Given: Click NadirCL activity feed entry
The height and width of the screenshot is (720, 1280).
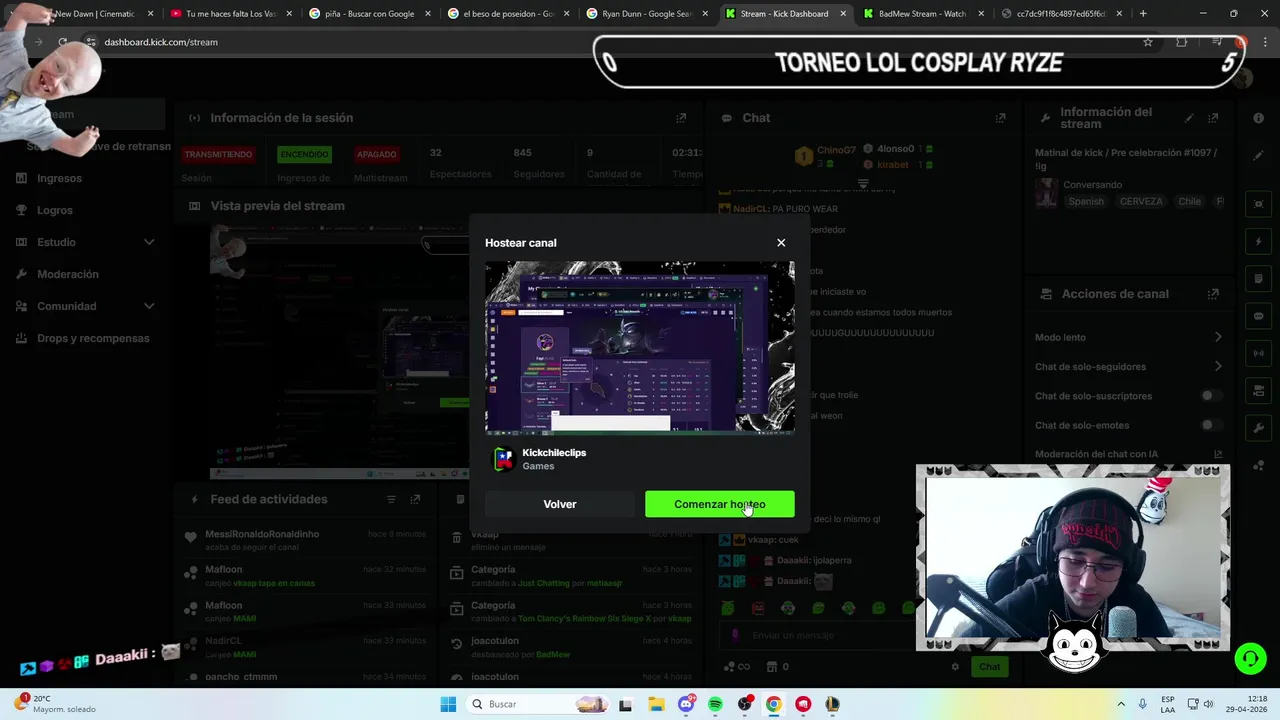Looking at the screenshot, I should (224, 641).
